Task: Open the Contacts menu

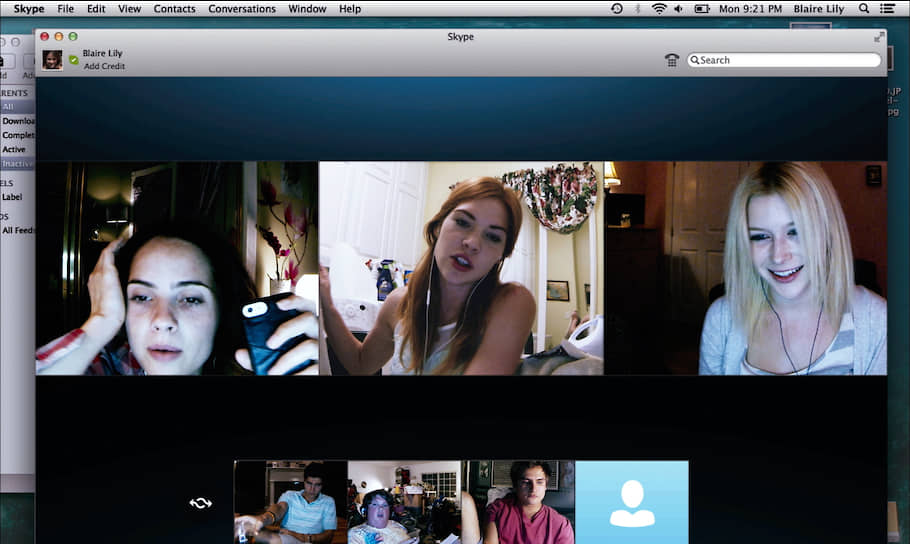Action: point(174,9)
